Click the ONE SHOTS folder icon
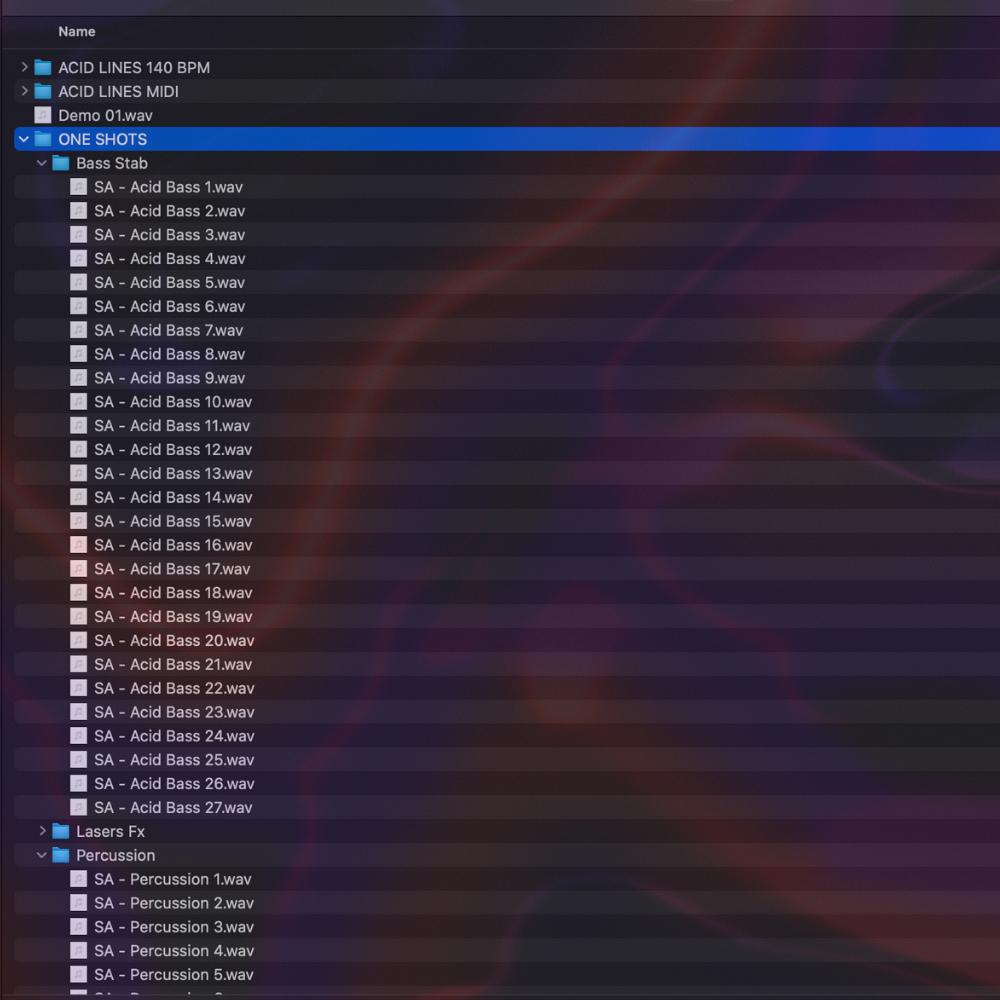1000x1000 pixels. (42, 139)
